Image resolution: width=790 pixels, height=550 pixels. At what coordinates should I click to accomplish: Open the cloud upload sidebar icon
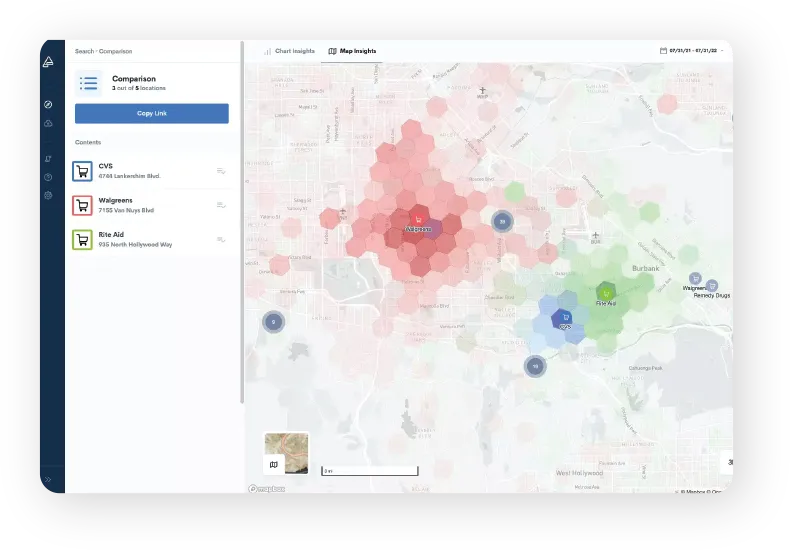point(48,123)
